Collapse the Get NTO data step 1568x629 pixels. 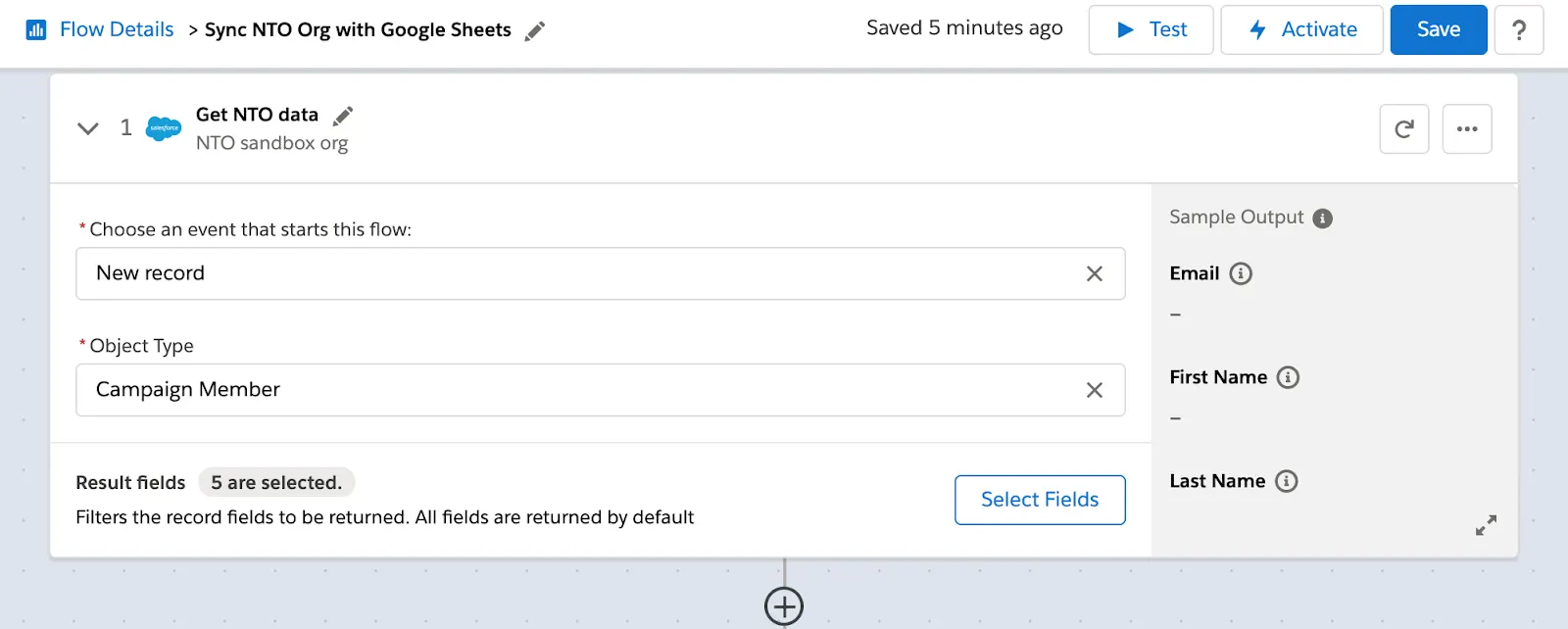86,127
